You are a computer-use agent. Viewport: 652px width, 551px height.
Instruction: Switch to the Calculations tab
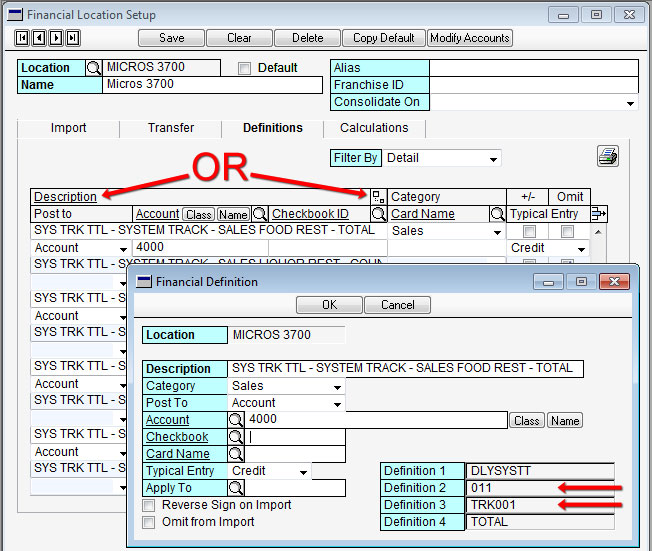[x=374, y=128]
